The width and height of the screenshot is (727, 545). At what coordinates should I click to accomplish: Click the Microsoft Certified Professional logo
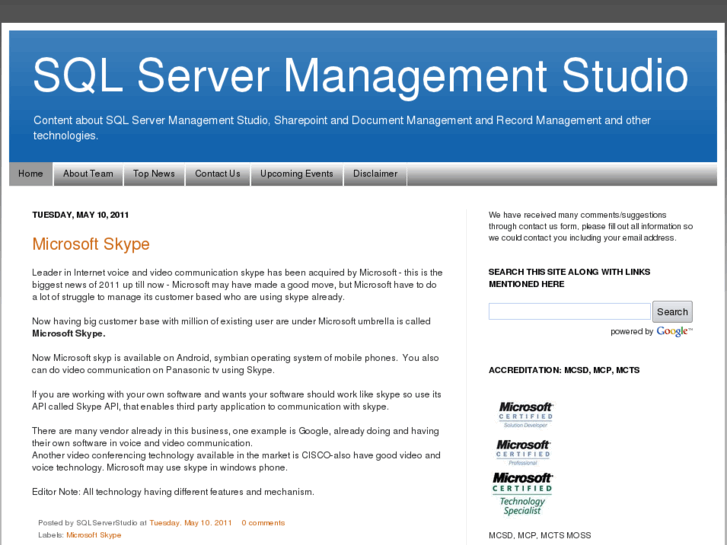click(x=523, y=452)
